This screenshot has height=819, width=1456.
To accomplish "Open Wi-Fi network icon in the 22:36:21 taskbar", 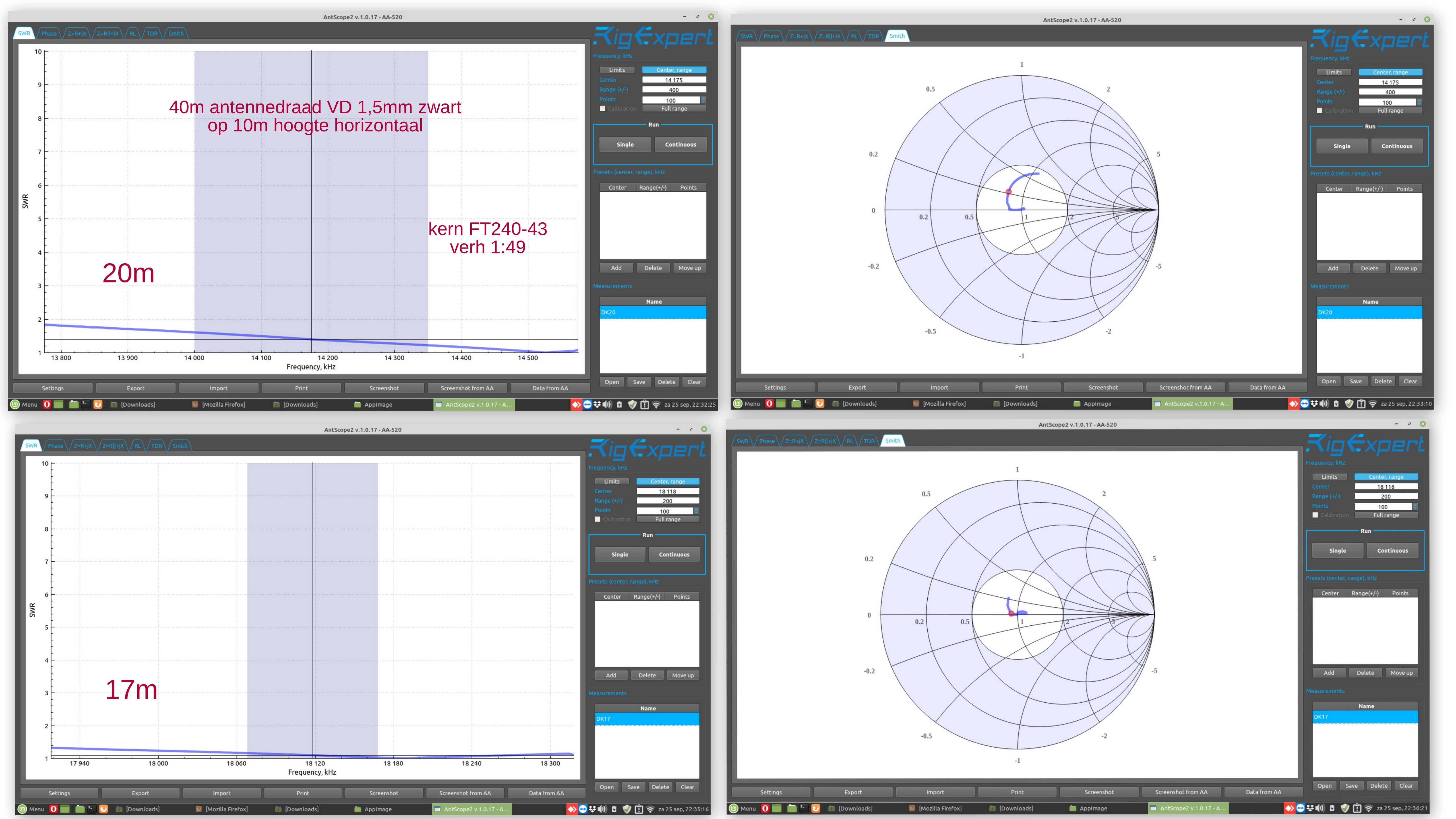I will tap(1368, 808).
